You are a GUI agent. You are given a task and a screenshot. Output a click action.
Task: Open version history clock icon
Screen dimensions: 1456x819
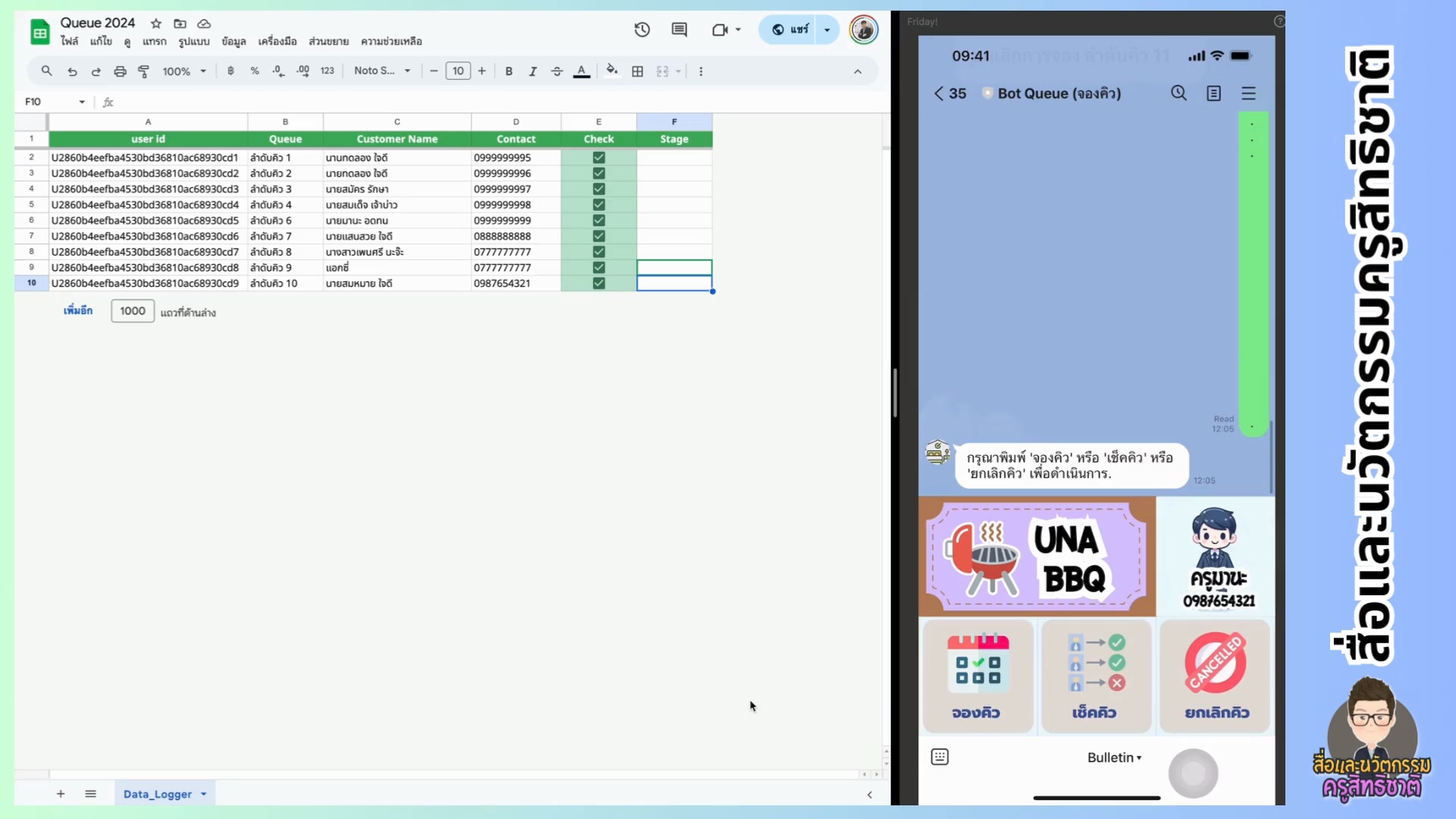click(642, 30)
